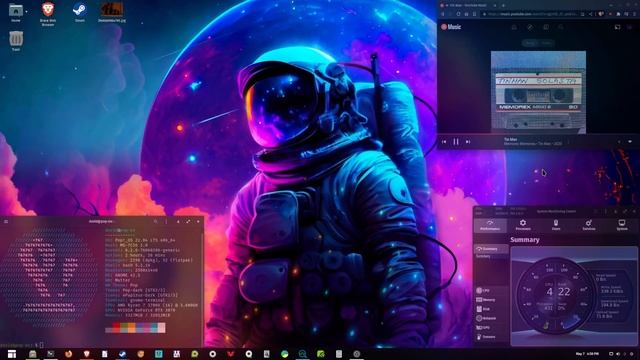Click the grey gear icon in taskbar

pyautogui.click(x=356, y=354)
